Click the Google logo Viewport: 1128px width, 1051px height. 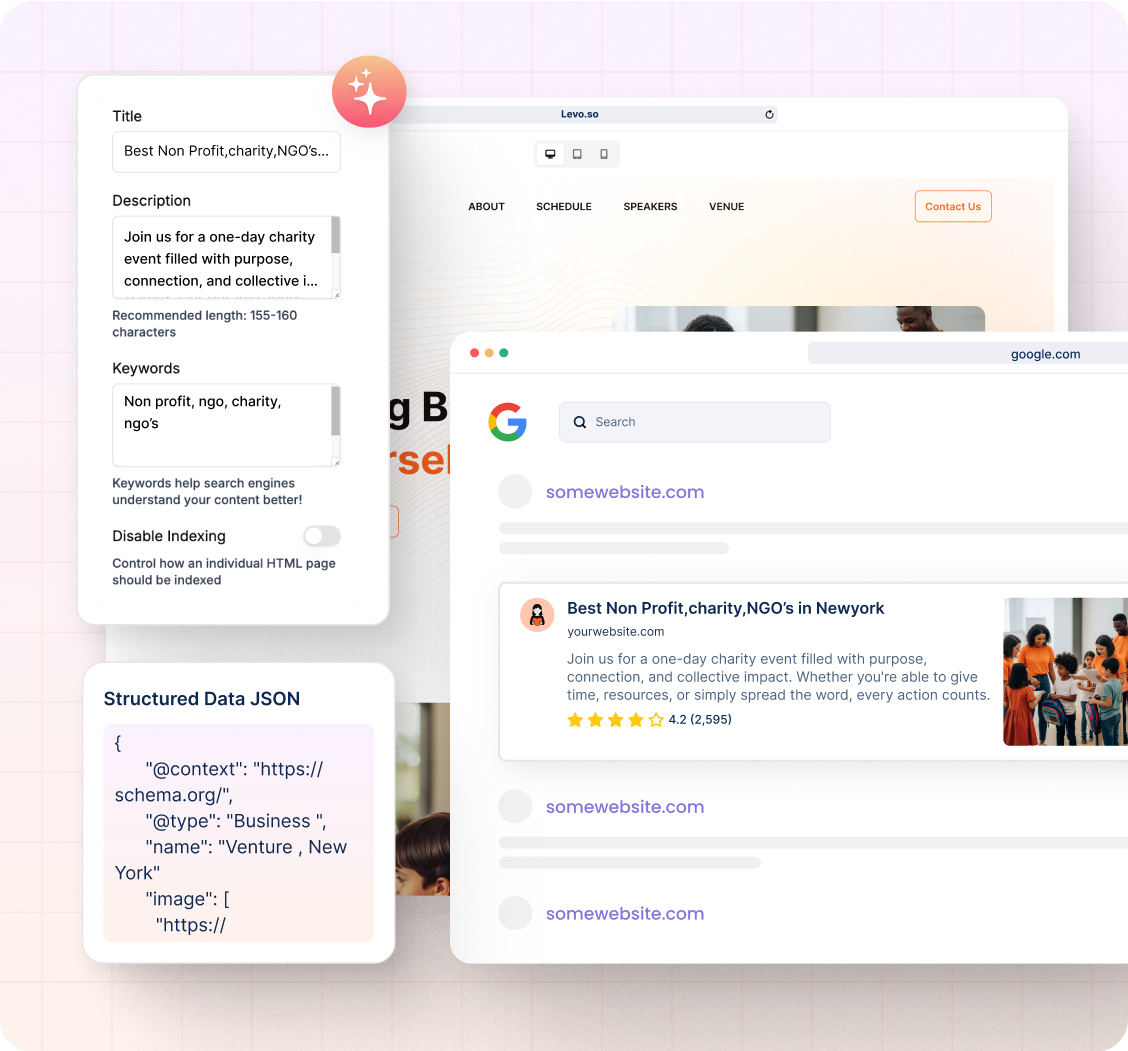(x=508, y=422)
